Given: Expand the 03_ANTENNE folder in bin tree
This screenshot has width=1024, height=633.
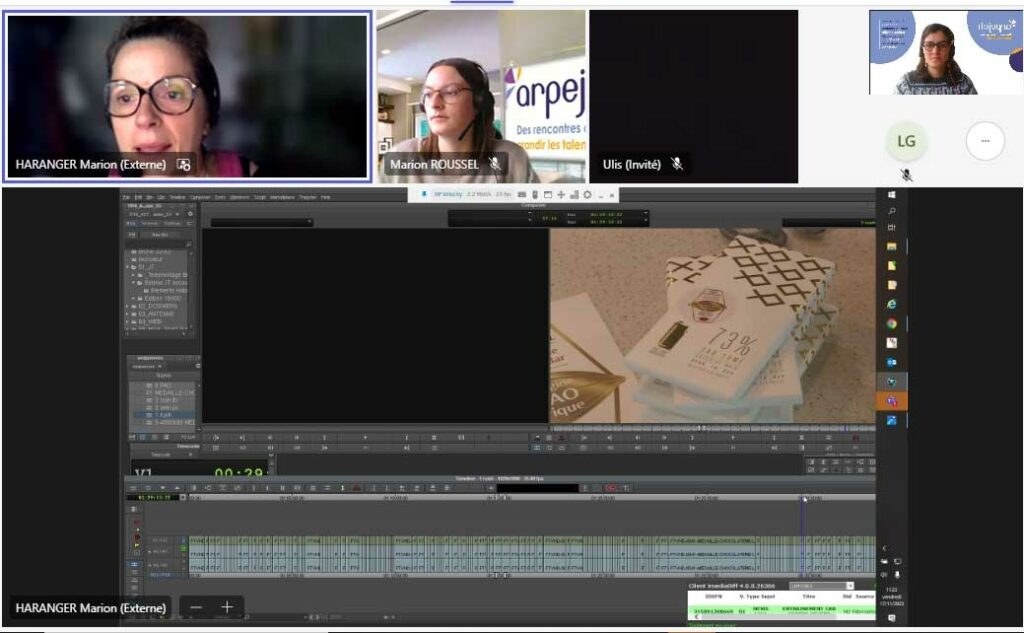Looking at the screenshot, I should [129, 313].
